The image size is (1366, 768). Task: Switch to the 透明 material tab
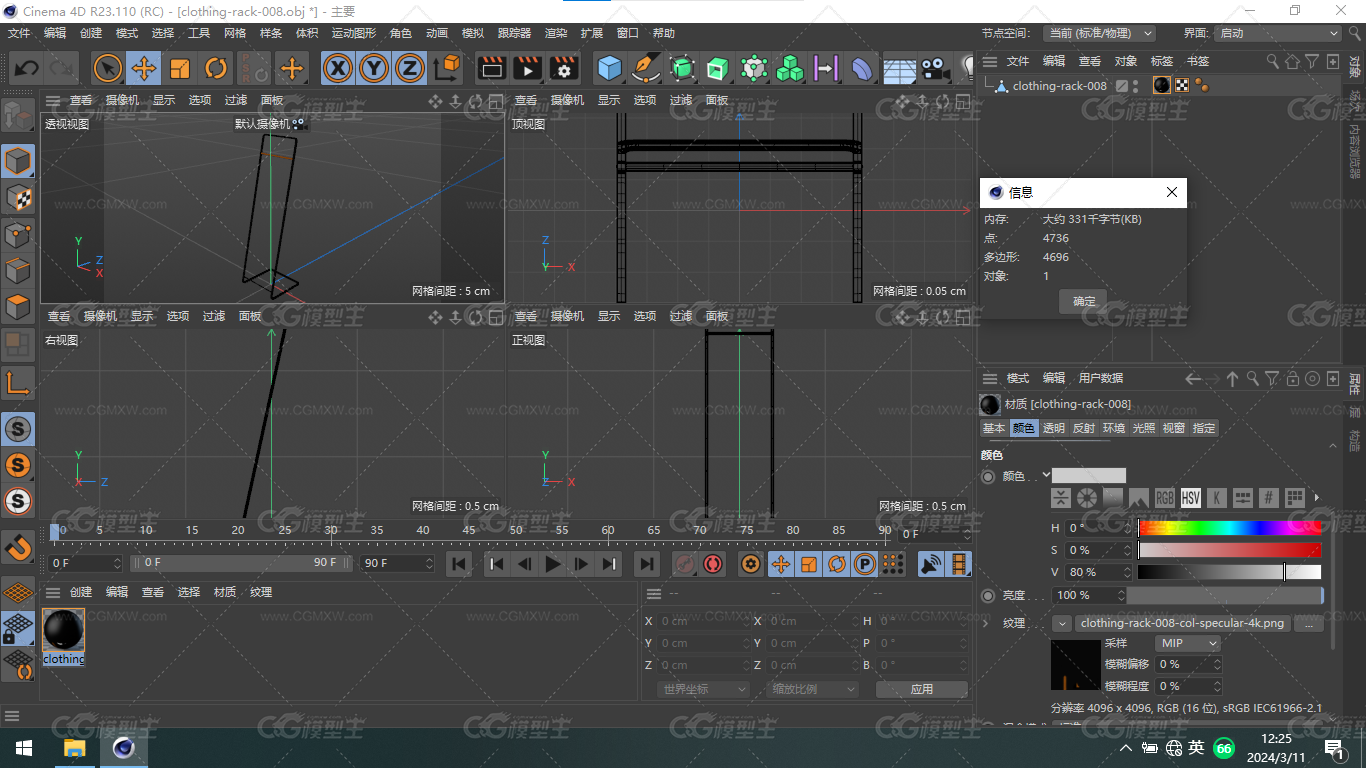pyautogui.click(x=1054, y=428)
